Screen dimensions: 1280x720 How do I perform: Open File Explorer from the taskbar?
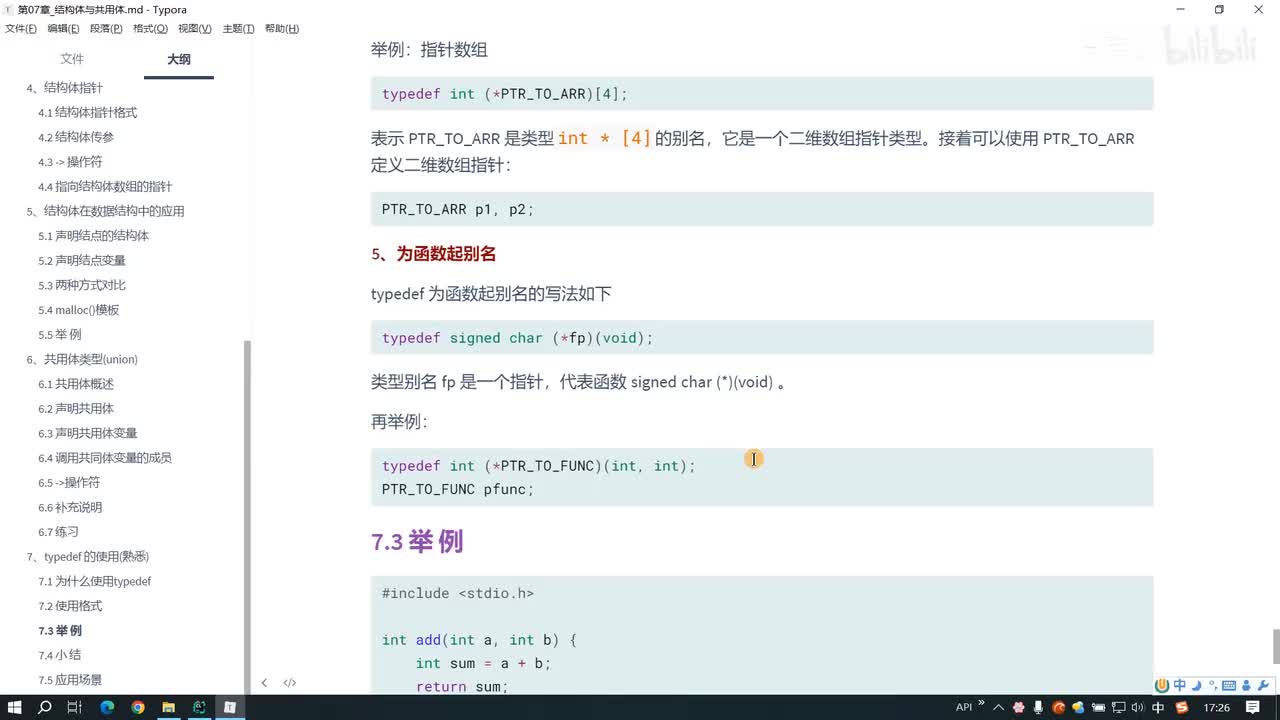[168, 707]
